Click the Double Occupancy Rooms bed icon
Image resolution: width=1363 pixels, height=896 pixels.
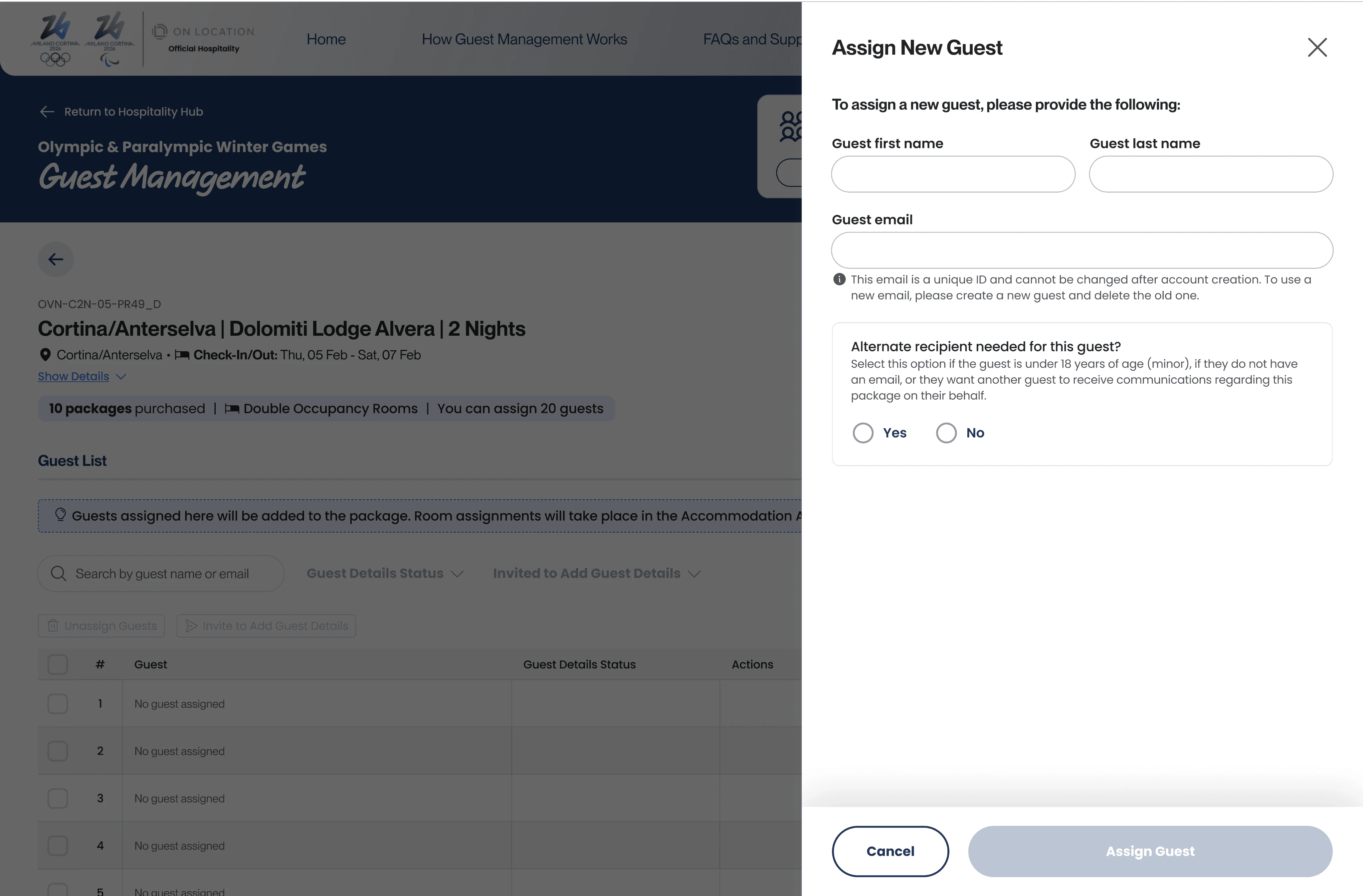232,409
